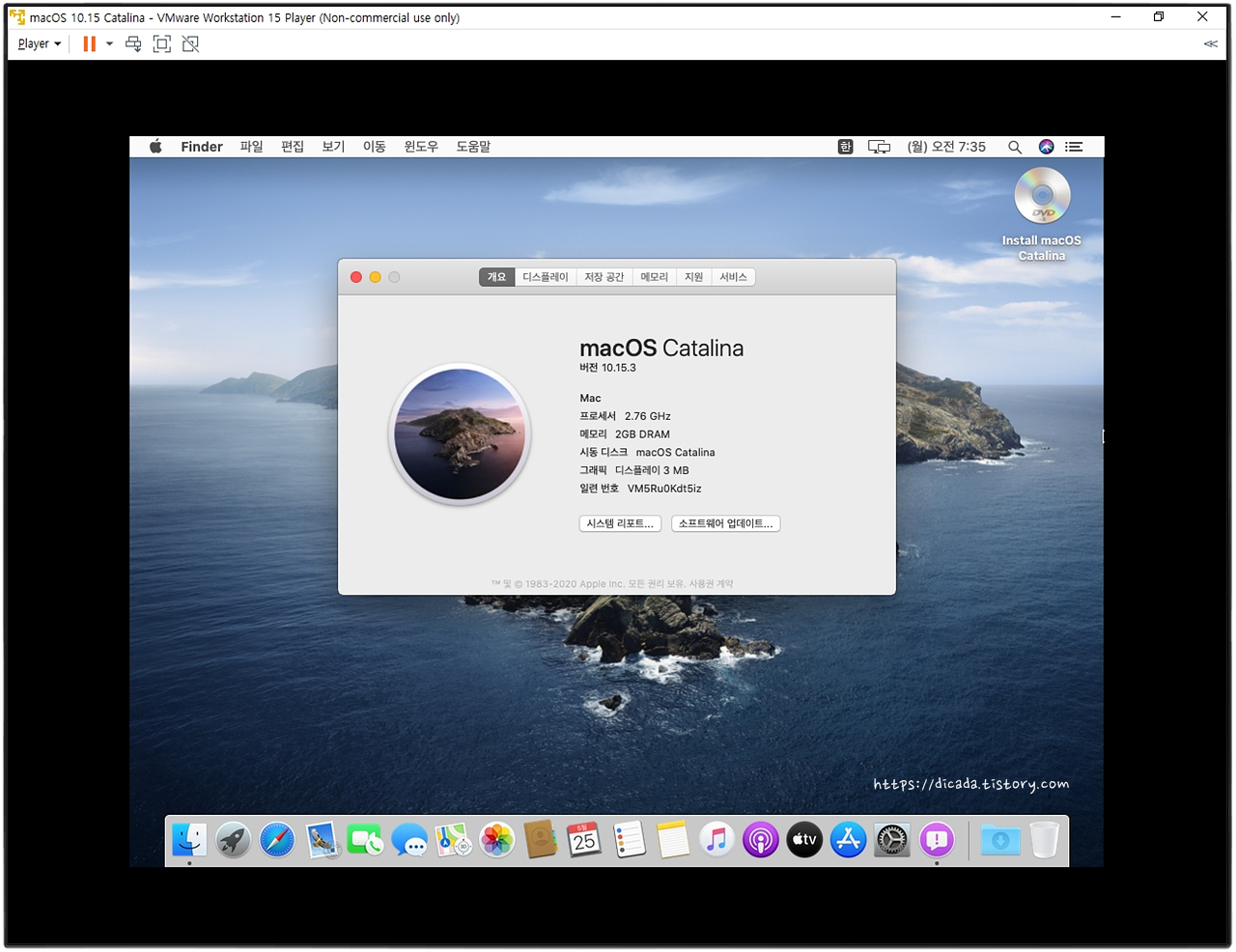Open Podcasts purple icon in Dock
Viewport: 1236px width, 952px height.
click(761, 841)
